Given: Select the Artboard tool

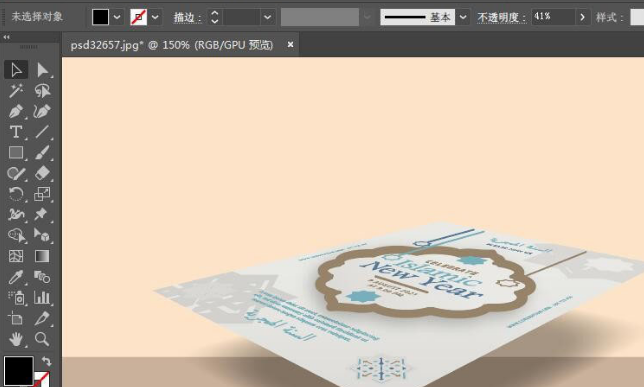Looking at the screenshot, I should [x=16, y=318].
